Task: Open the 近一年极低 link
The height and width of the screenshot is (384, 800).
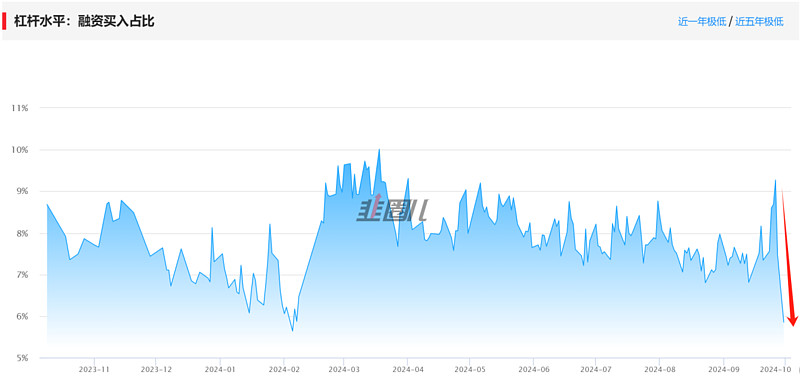Action: 702,22
